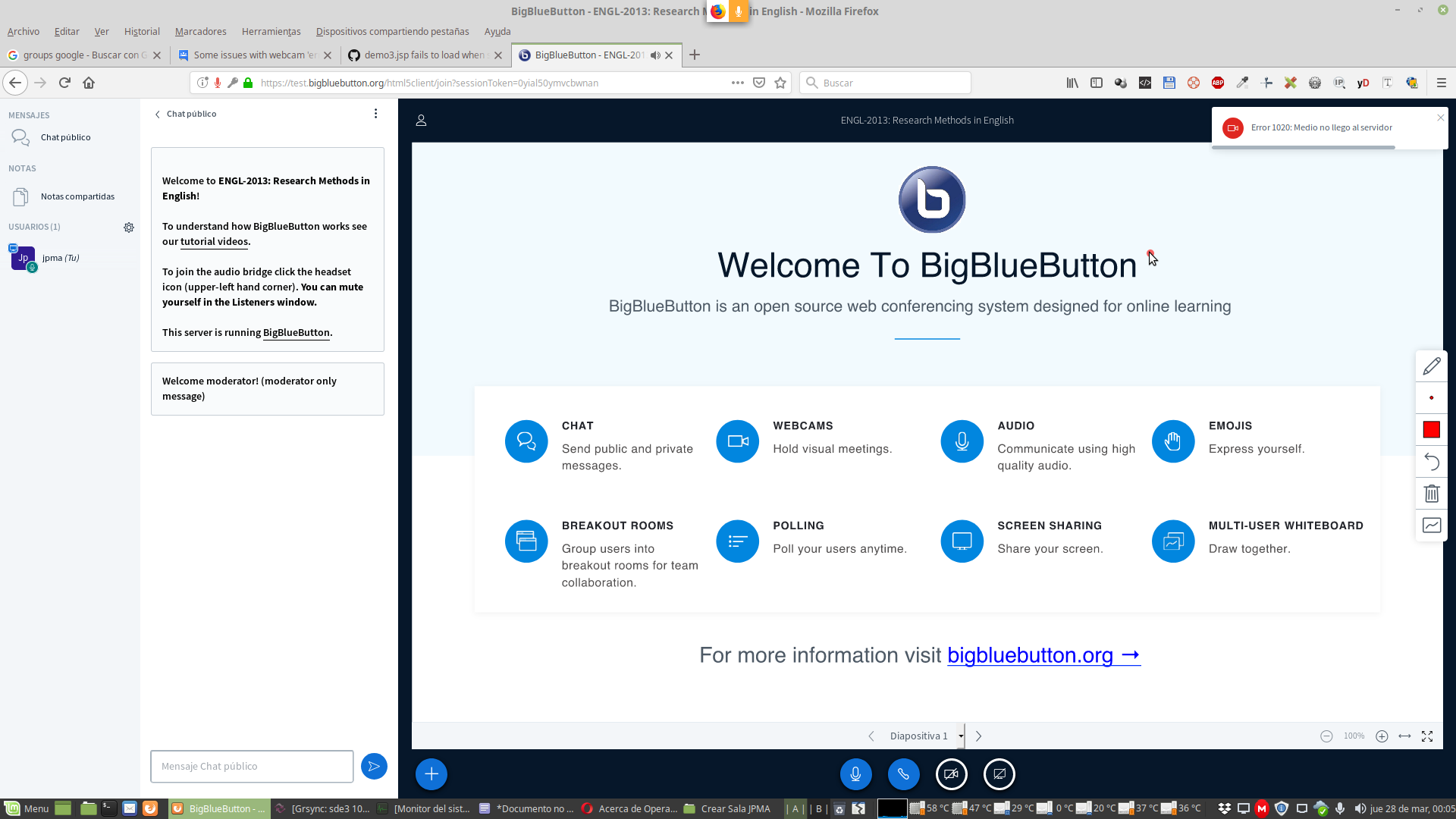Open the tutorial videos link
This screenshot has width=1456, height=819.
click(x=214, y=241)
